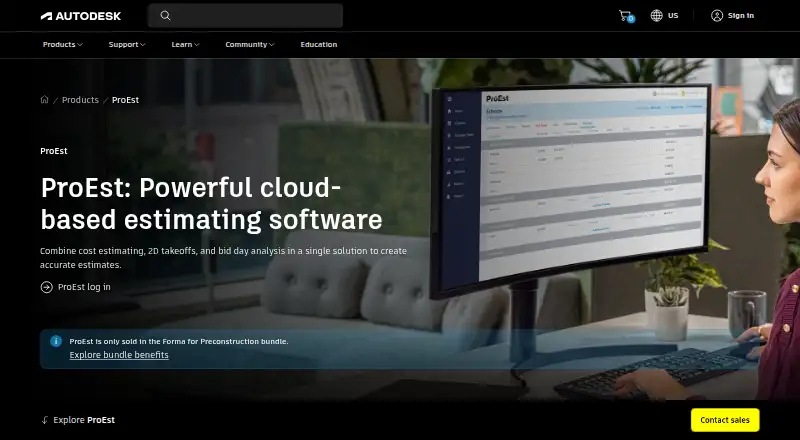
Task: Click the blue info icon in banner
Action: 56,341
